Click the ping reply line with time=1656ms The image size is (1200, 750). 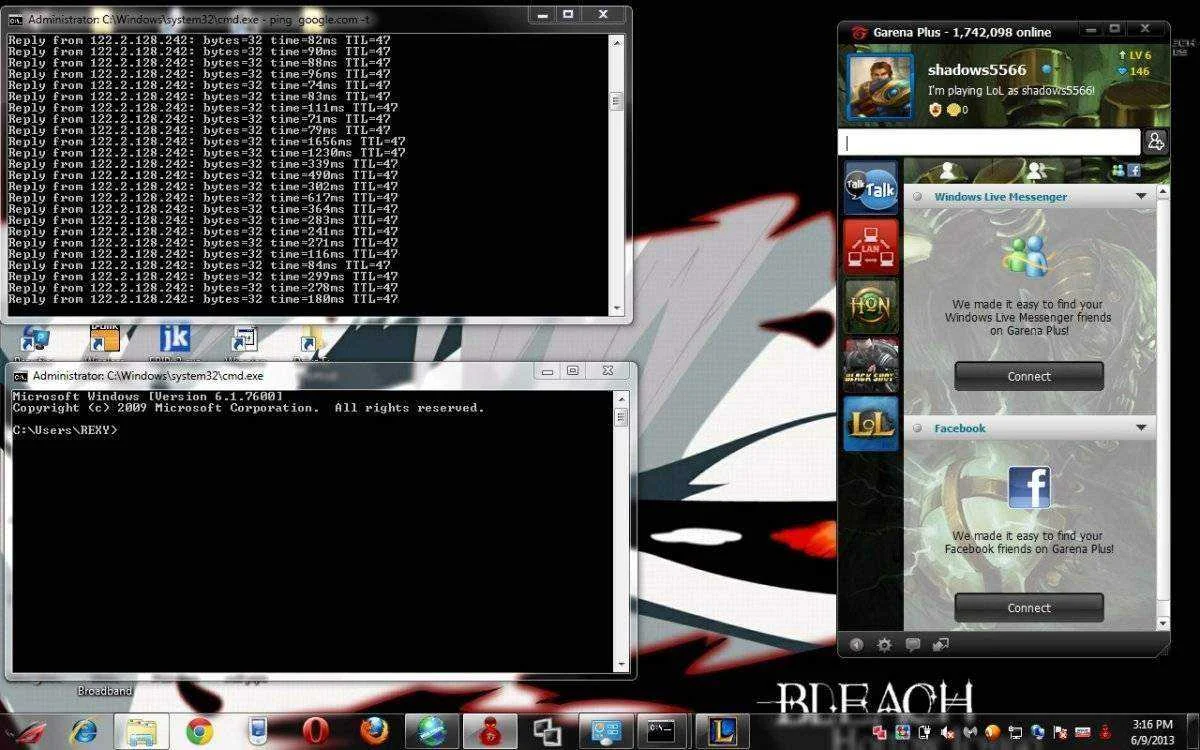coord(207,142)
